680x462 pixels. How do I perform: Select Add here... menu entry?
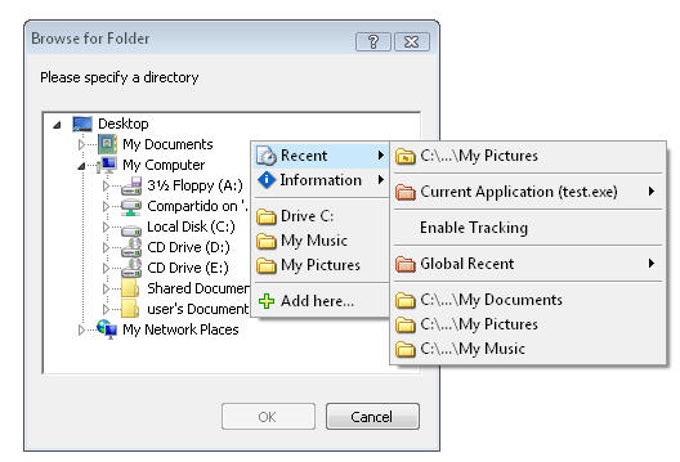coord(321,301)
